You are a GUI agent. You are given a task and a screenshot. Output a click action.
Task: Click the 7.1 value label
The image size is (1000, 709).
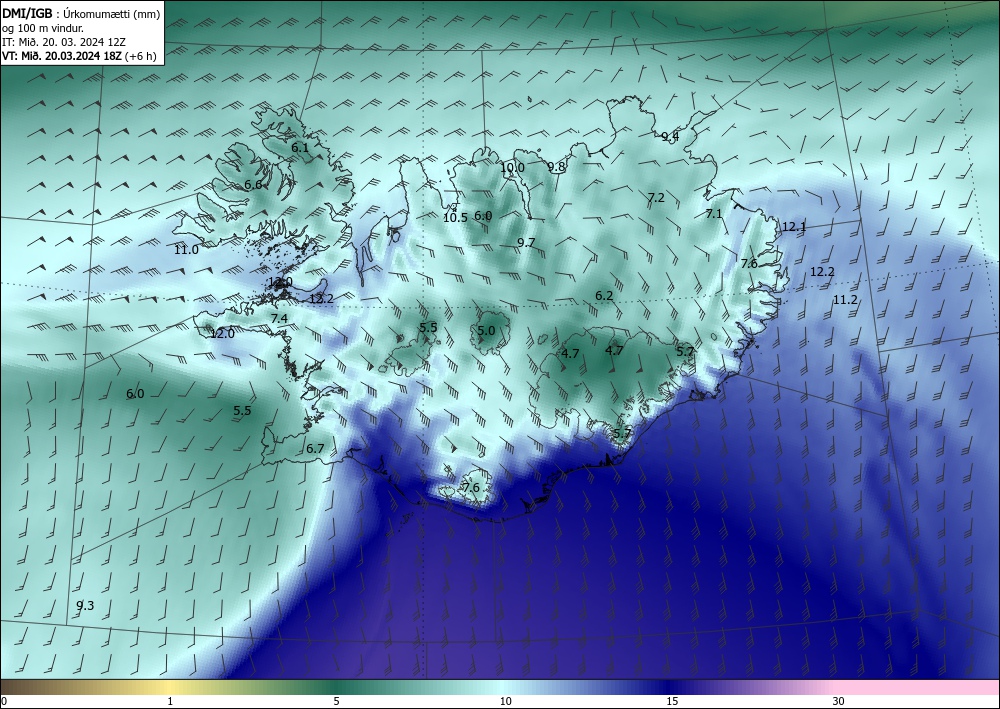pos(714,214)
